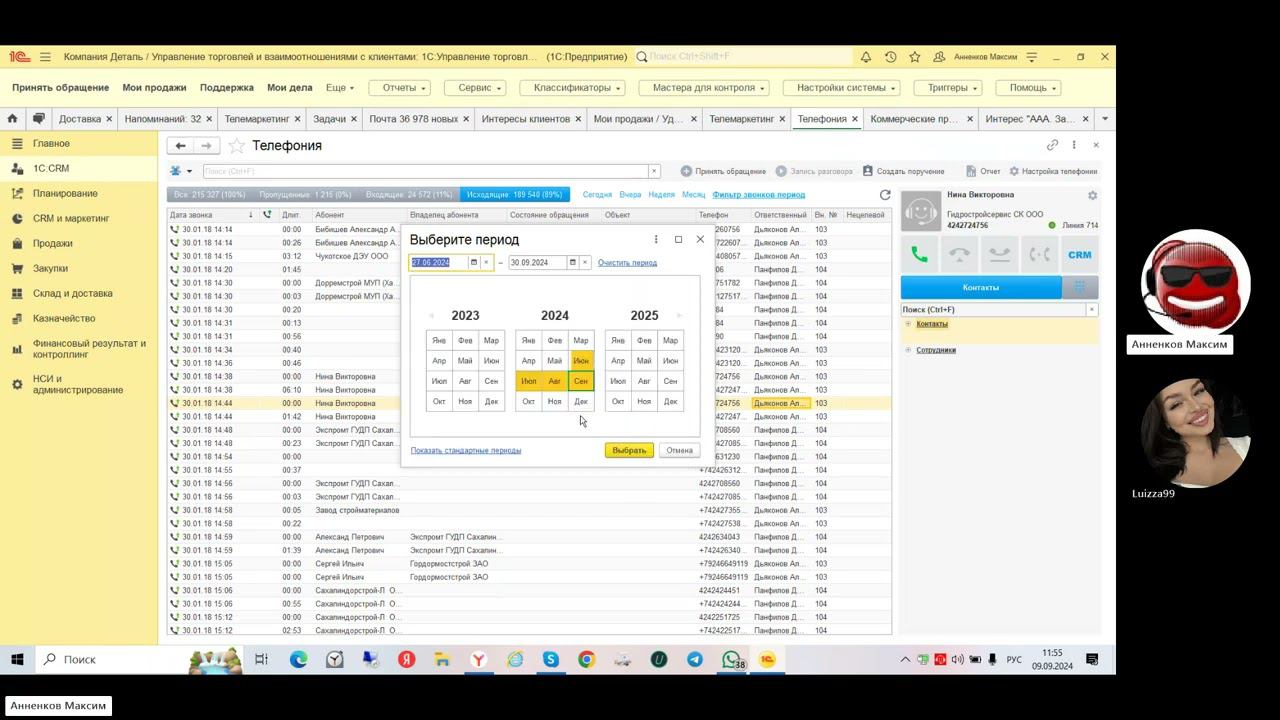Switch to the Задачи tab
1280x720 pixels.
330,119
